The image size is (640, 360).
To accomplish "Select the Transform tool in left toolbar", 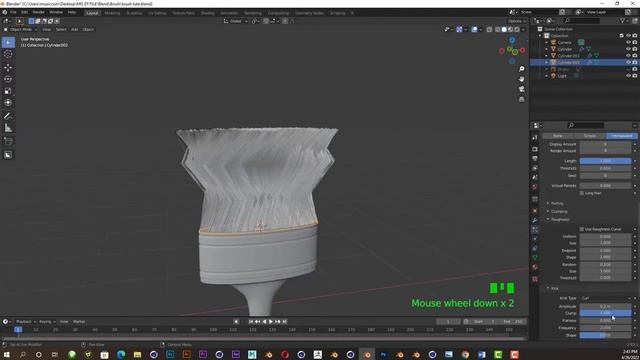I will tap(8, 102).
